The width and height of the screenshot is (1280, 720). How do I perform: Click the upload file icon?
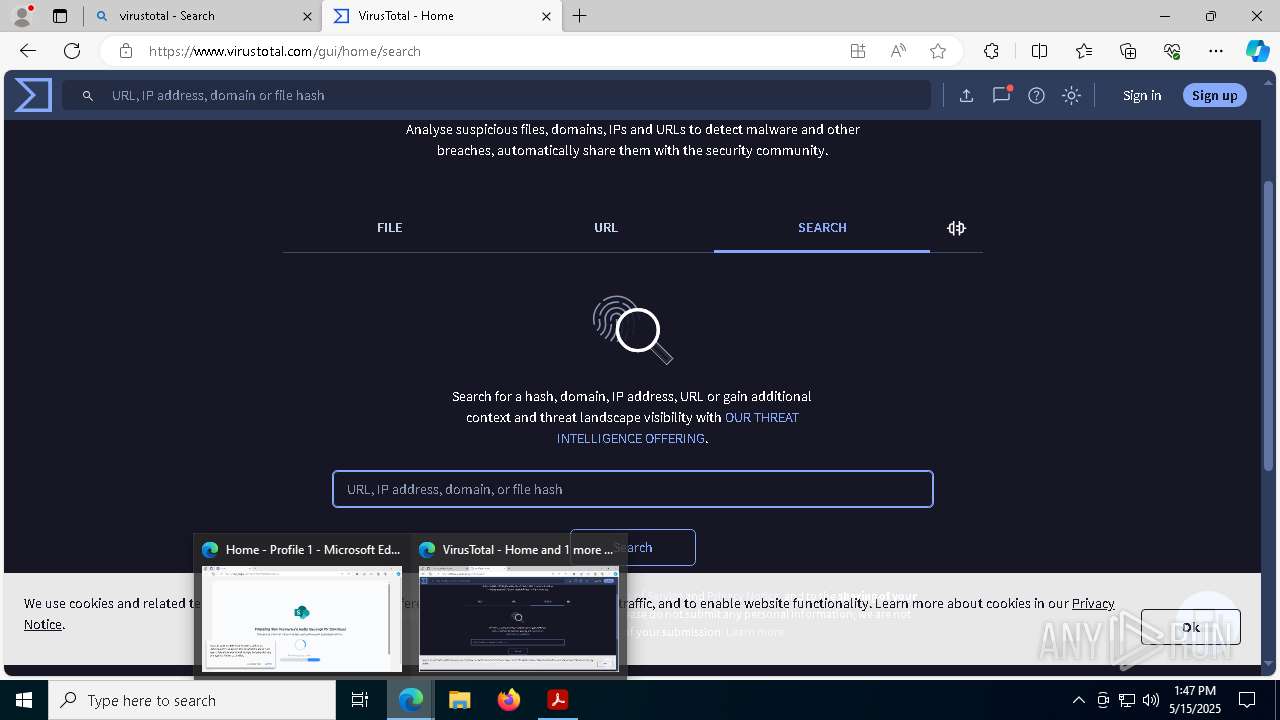(x=966, y=95)
